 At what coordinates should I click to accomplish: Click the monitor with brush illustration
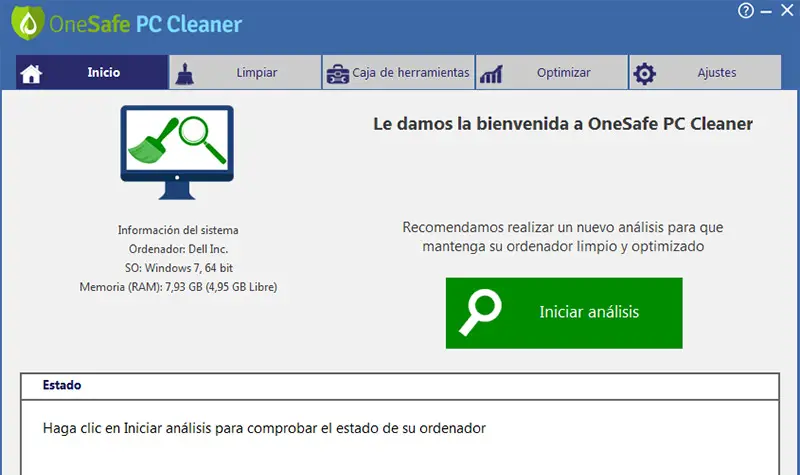coord(177,152)
